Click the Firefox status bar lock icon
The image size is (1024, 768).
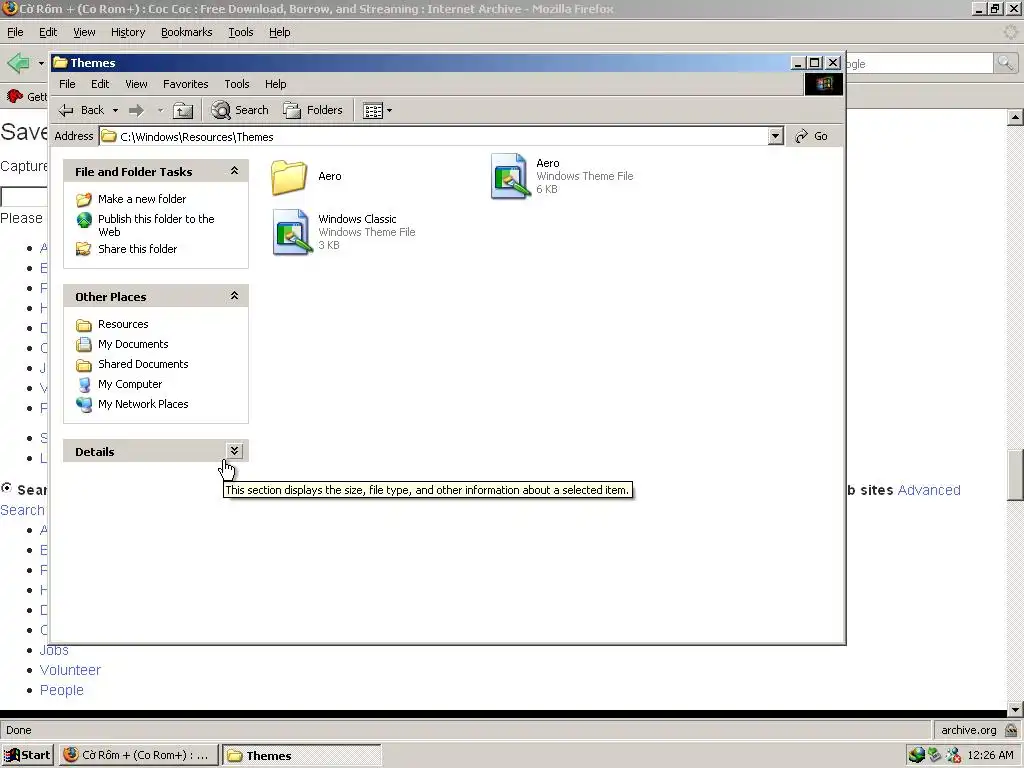pos(1011,730)
